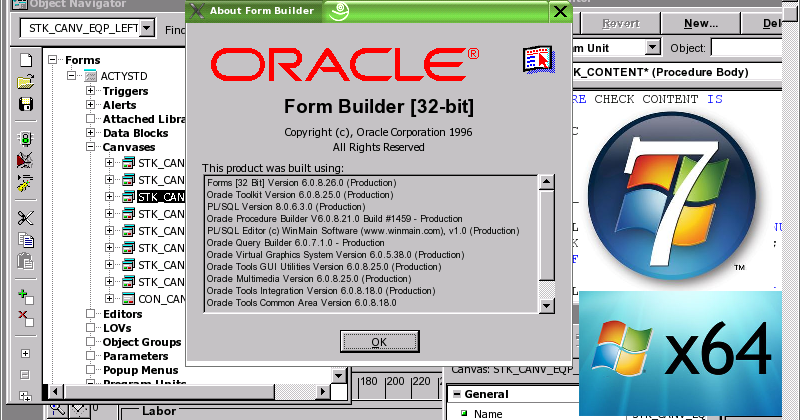The width and height of the screenshot is (800, 420).
Task: Click scroll-down arrow of version list
Action: pos(546,305)
